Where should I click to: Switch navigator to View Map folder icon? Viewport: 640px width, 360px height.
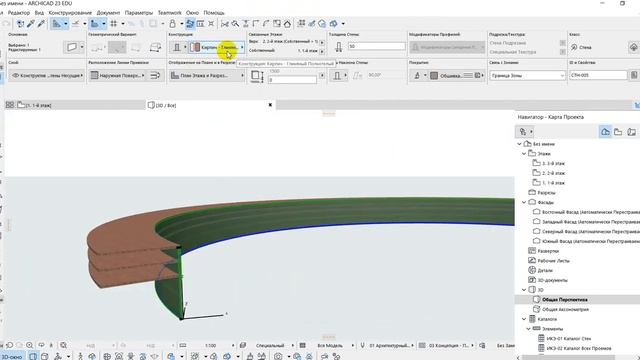coord(618,131)
